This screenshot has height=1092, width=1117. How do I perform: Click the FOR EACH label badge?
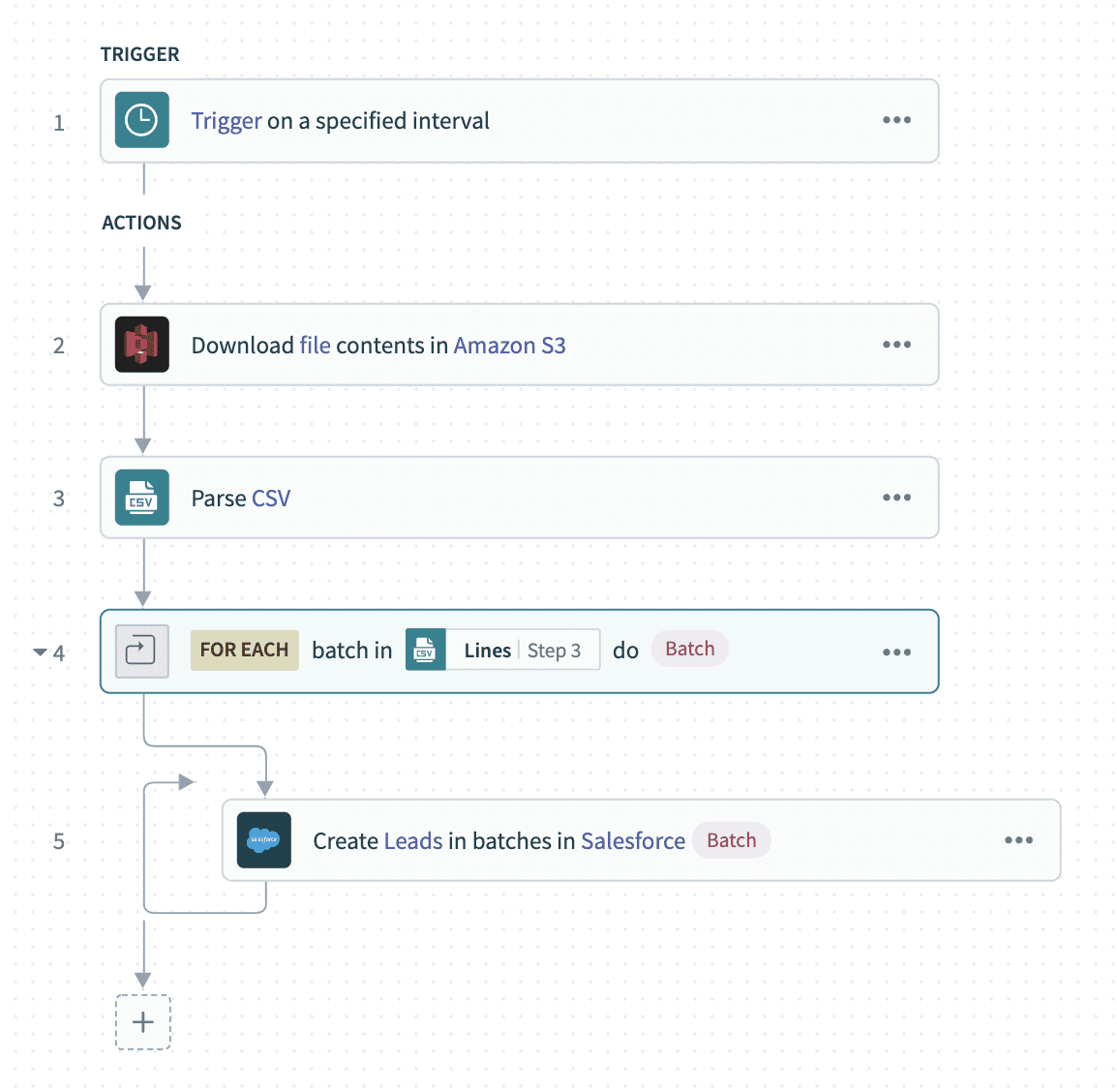(244, 651)
